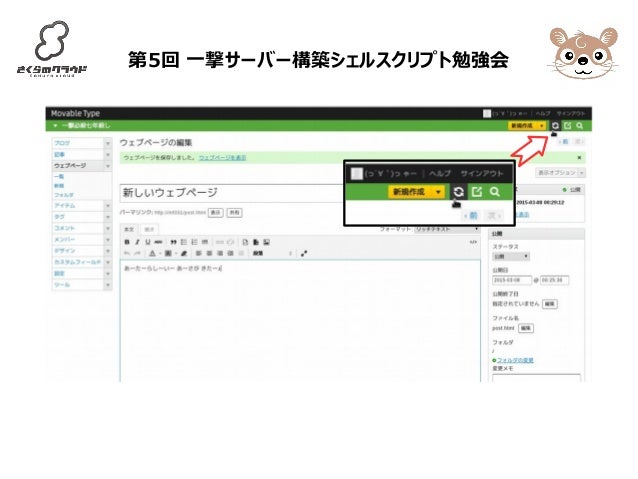The width and height of the screenshot is (638, 479).
Task: Open the メンバー sidebar menu
Action: (x=81, y=240)
